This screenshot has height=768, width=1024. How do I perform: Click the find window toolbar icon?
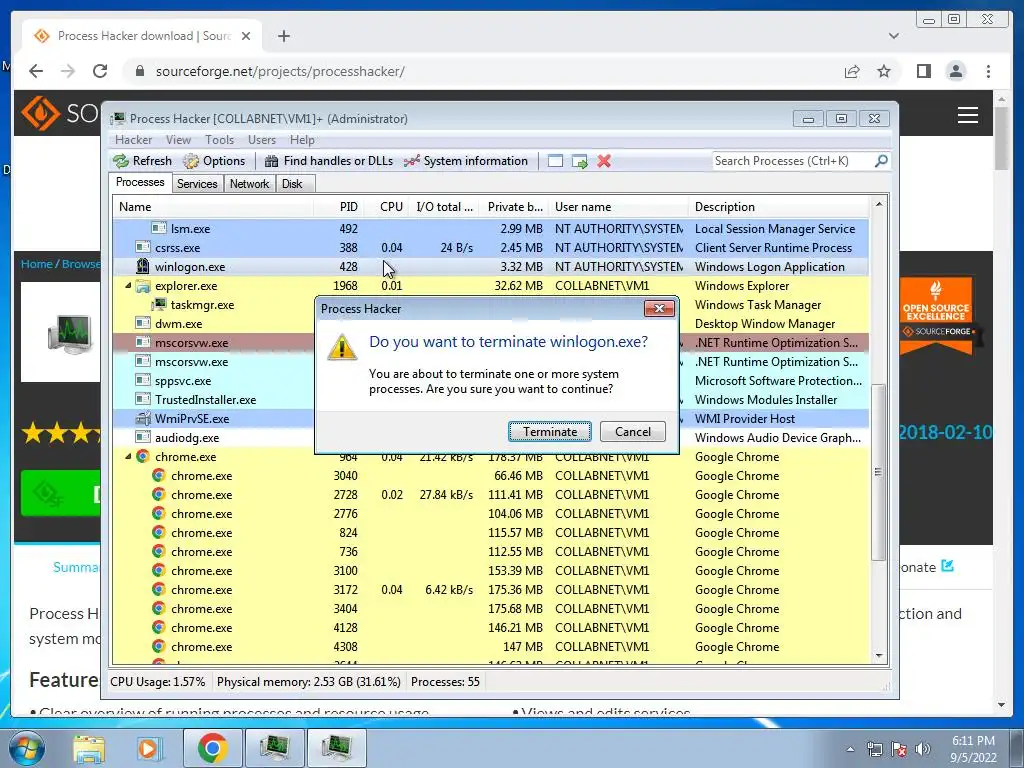point(555,161)
